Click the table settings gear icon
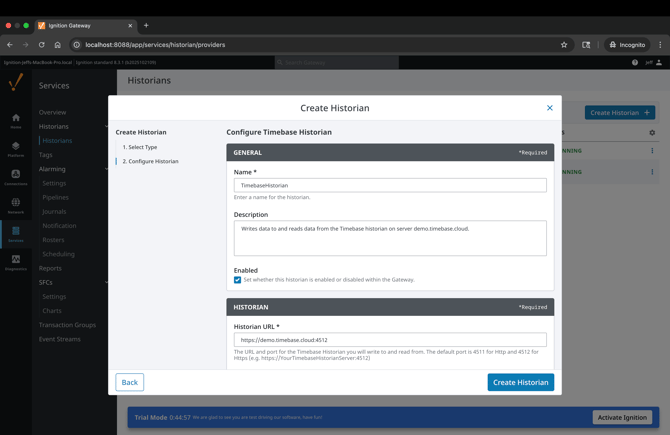The image size is (670, 435). point(652,132)
